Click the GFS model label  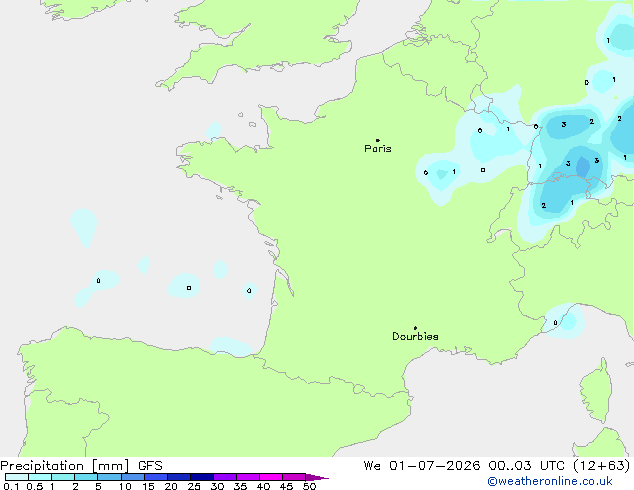click(x=150, y=466)
